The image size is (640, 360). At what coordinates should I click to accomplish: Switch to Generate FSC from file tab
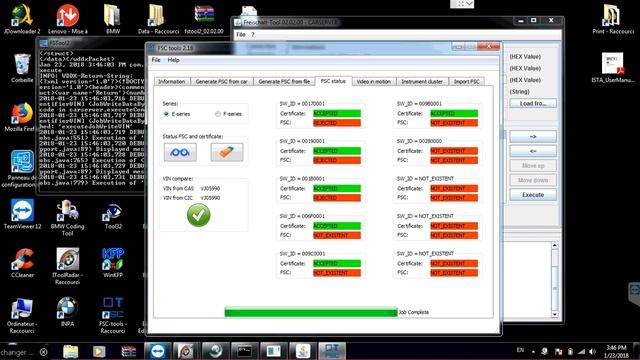coord(284,81)
